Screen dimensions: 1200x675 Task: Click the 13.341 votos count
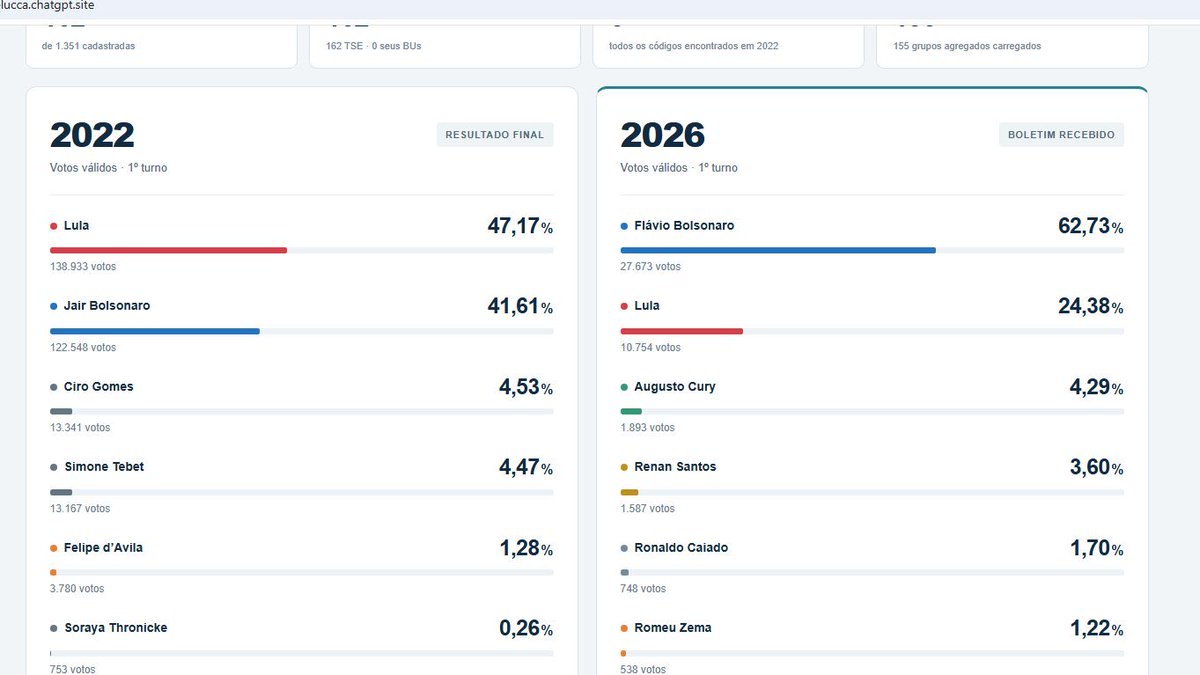[80, 428]
